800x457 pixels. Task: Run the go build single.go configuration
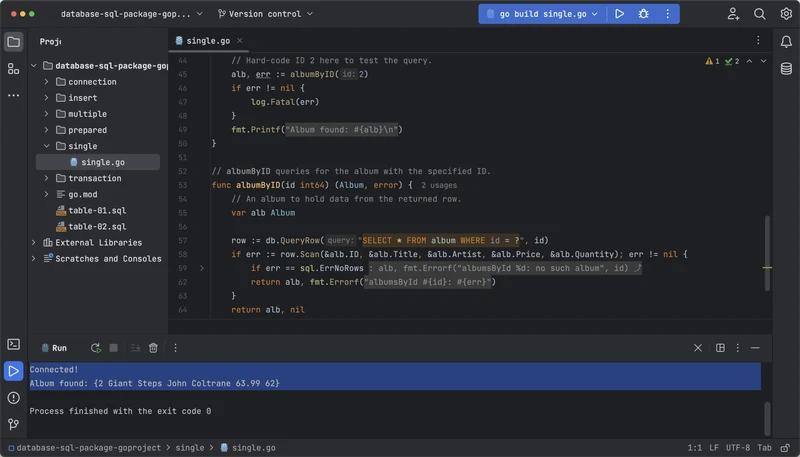click(x=620, y=14)
